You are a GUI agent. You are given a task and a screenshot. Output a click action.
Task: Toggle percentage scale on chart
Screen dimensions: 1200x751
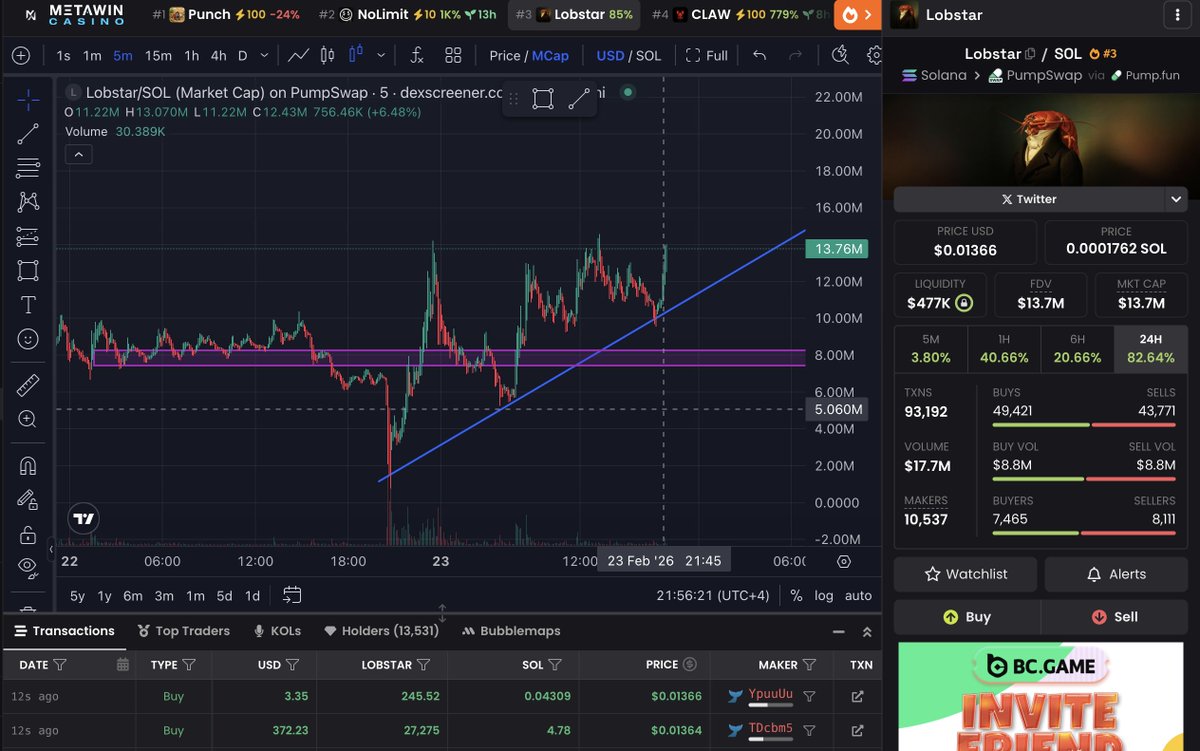(796, 596)
